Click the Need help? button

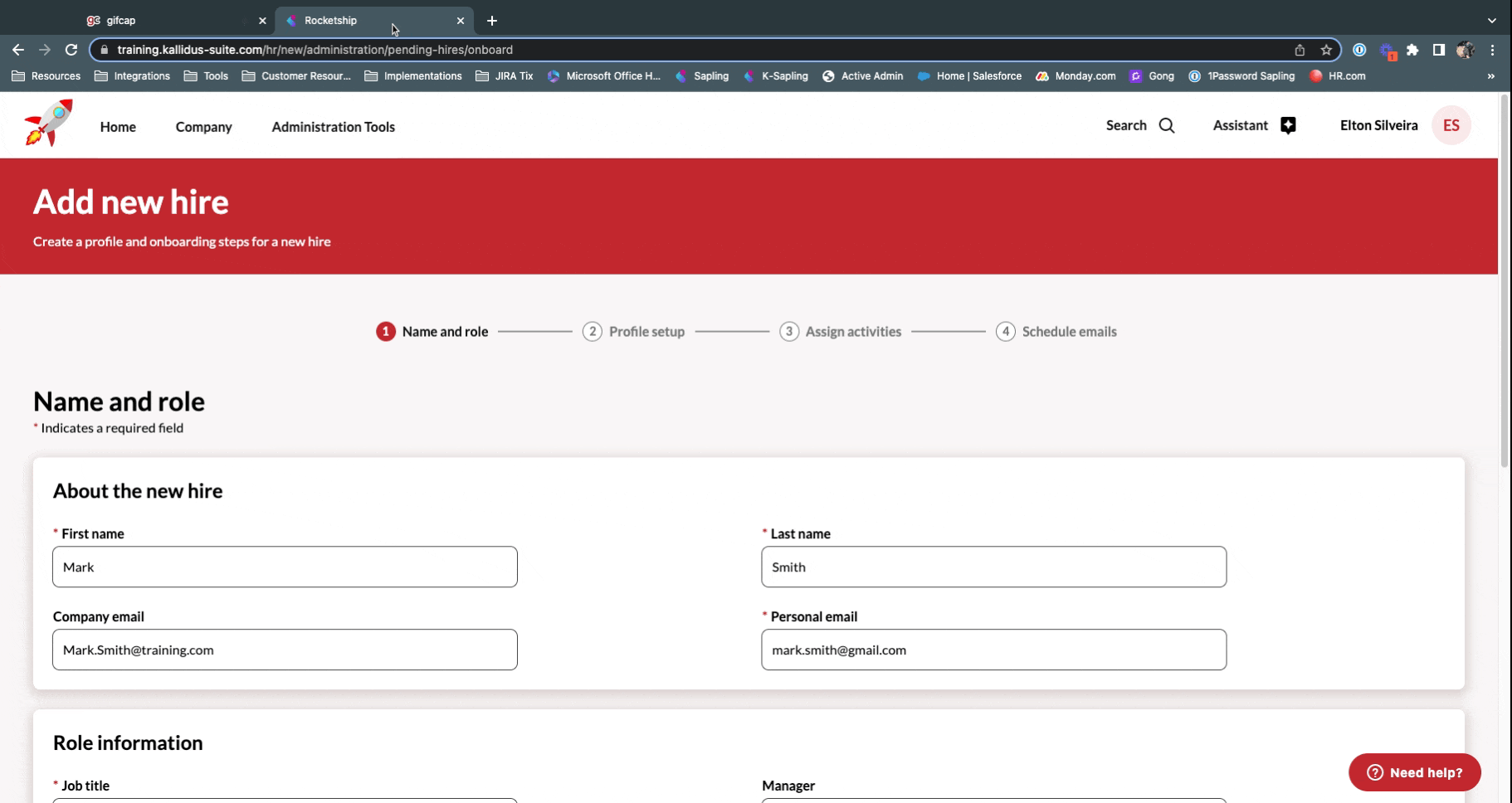click(1414, 772)
